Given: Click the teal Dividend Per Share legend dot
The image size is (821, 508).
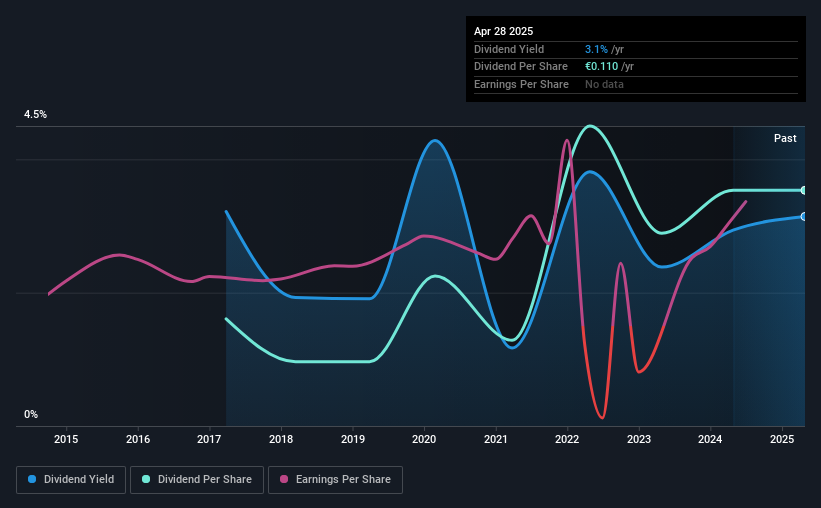Looking at the screenshot, I should pos(146,479).
